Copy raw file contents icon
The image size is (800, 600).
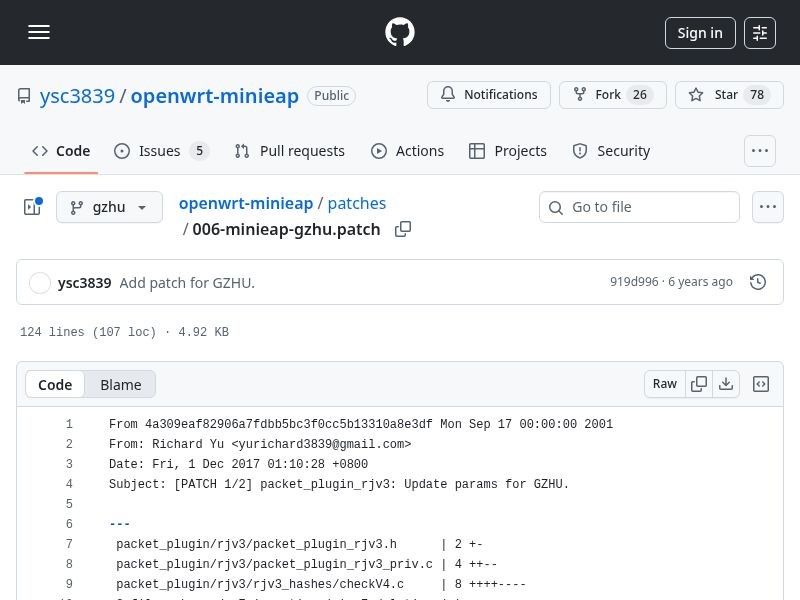699,384
